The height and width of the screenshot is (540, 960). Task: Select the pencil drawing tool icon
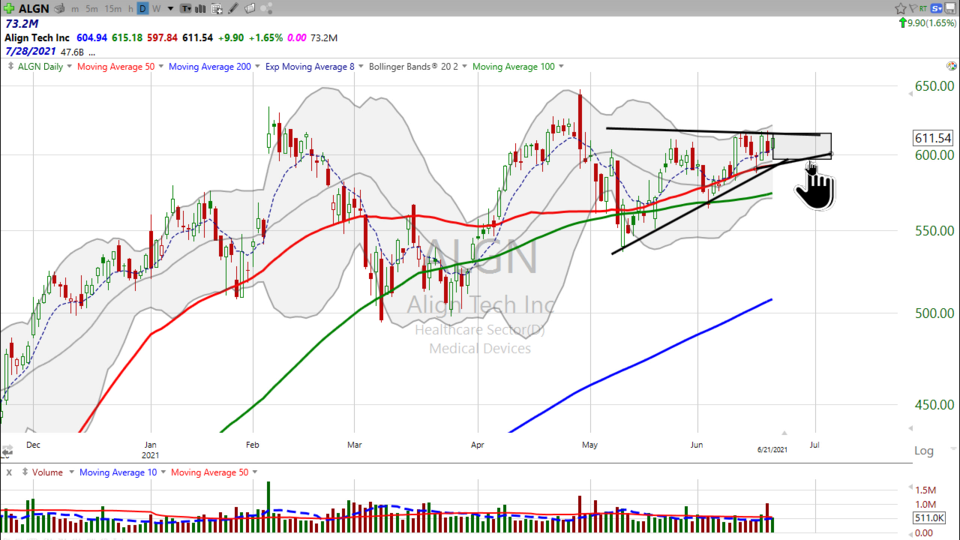pos(232,9)
